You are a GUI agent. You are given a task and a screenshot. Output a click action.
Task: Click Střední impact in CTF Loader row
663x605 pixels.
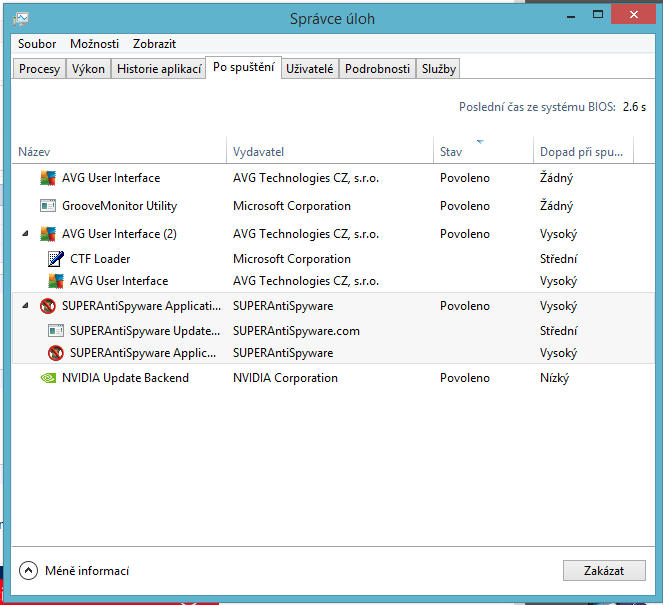click(558, 259)
